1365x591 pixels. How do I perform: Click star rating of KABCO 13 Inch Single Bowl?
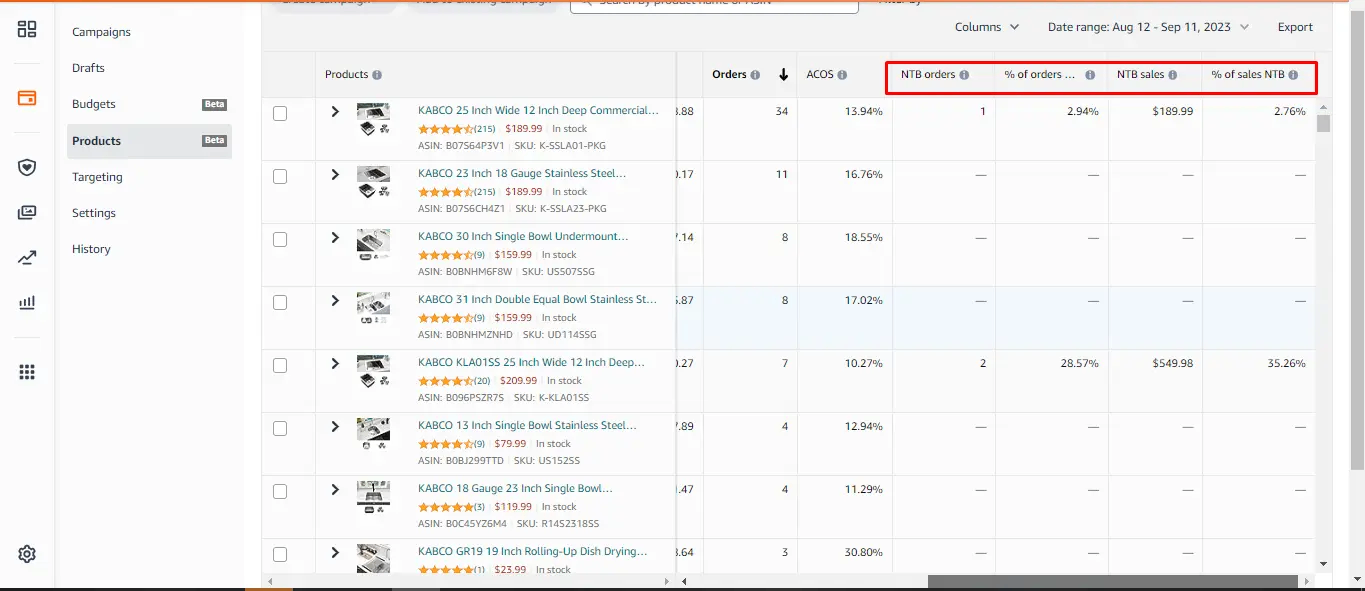click(x=446, y=444)
